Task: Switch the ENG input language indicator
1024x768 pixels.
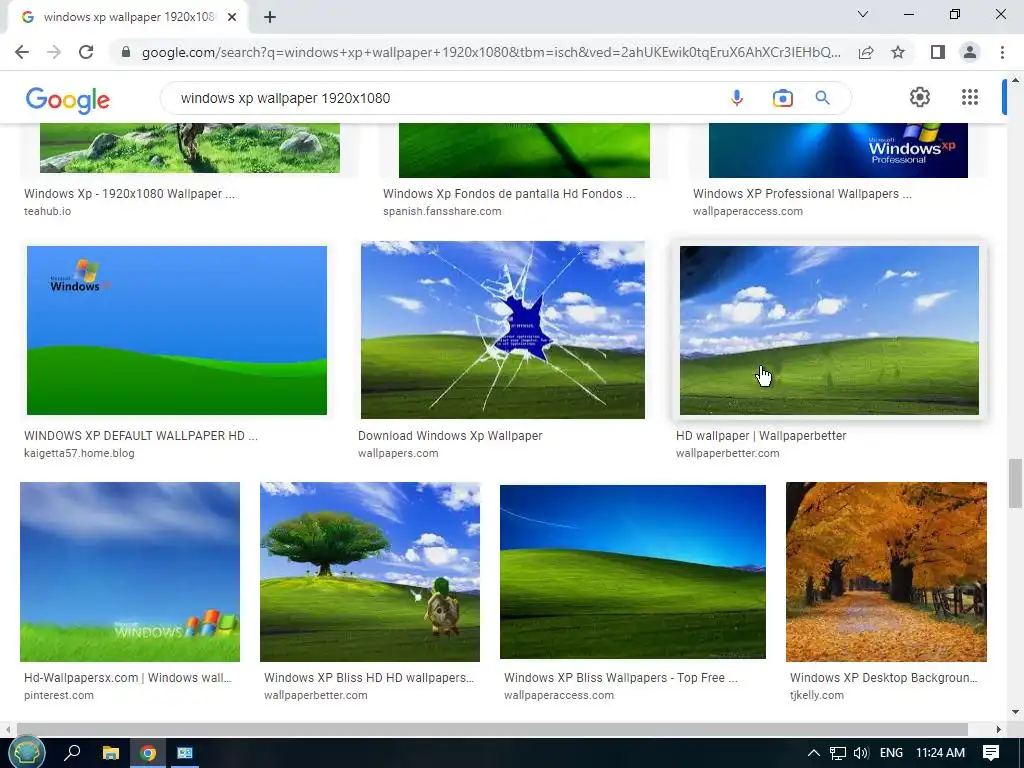Action: coord(891,753)
